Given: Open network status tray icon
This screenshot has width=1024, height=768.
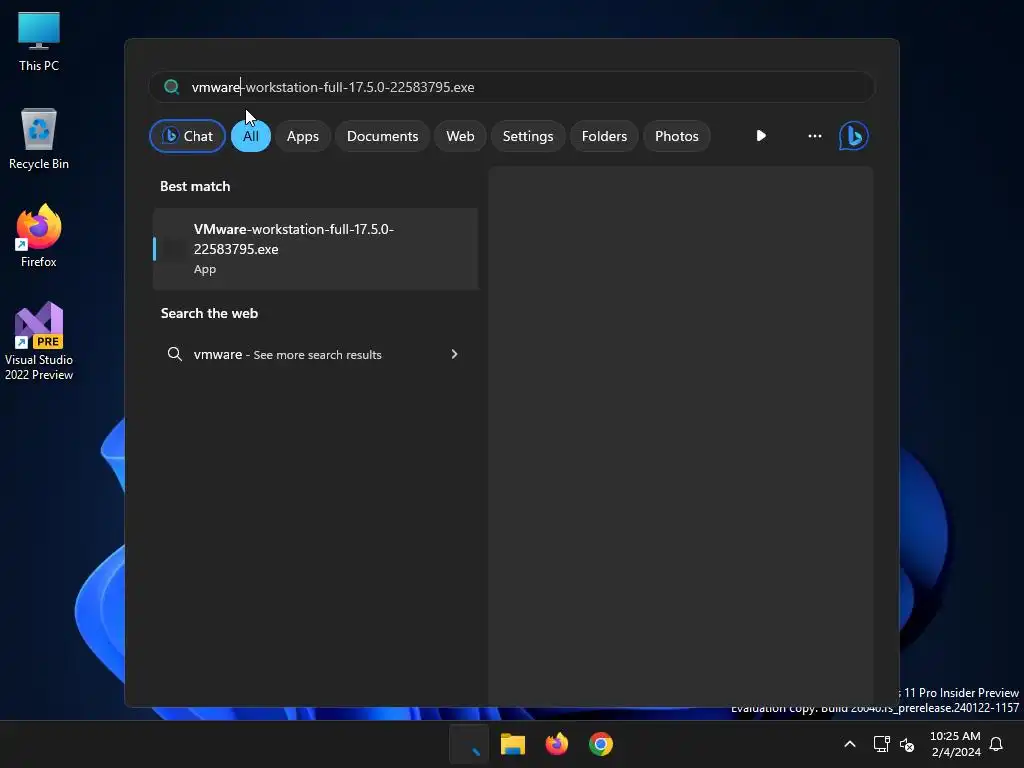Looking at the screenshot, I should tap(882, 744).
